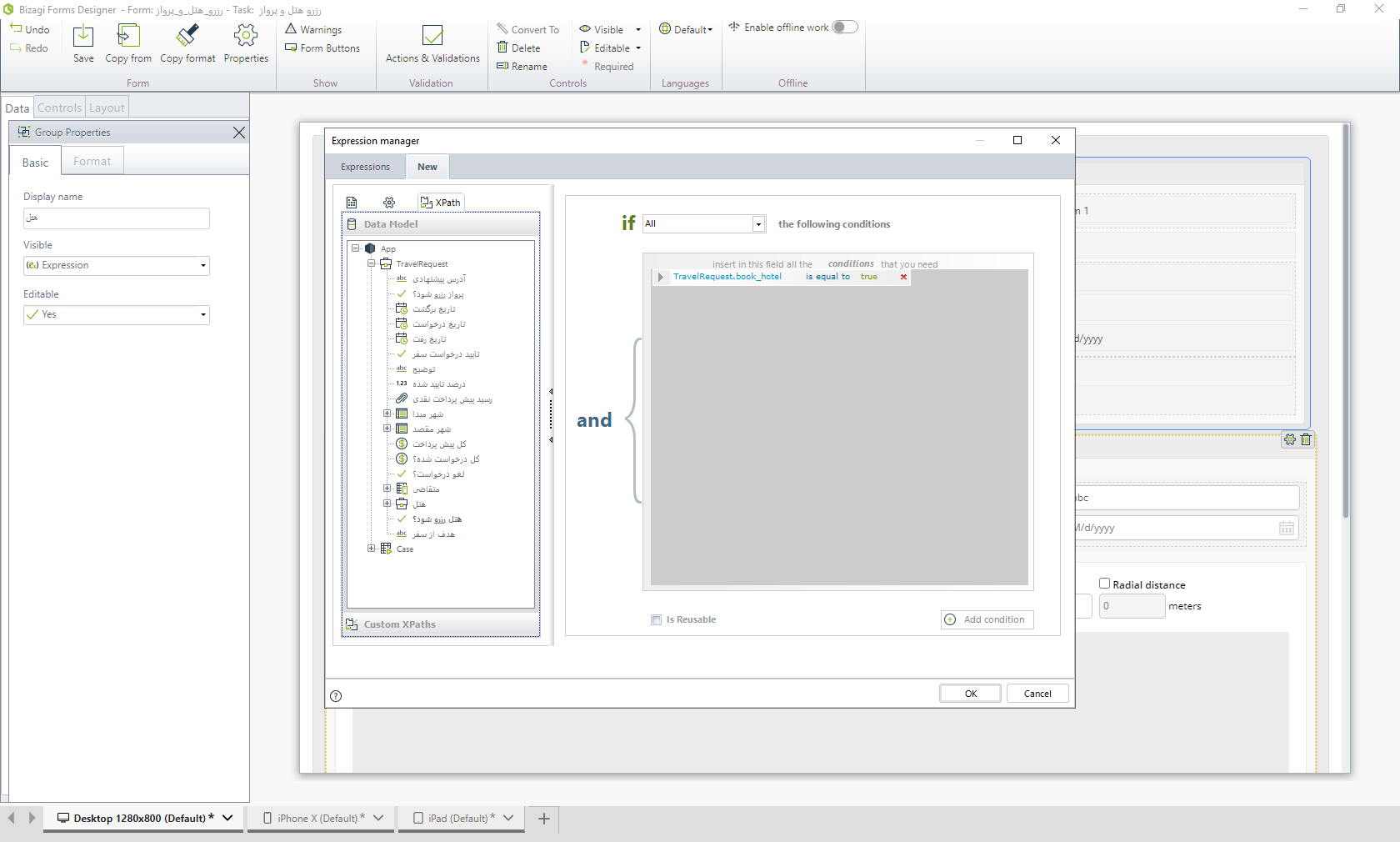Collapse the TravelRequest node

372,263
